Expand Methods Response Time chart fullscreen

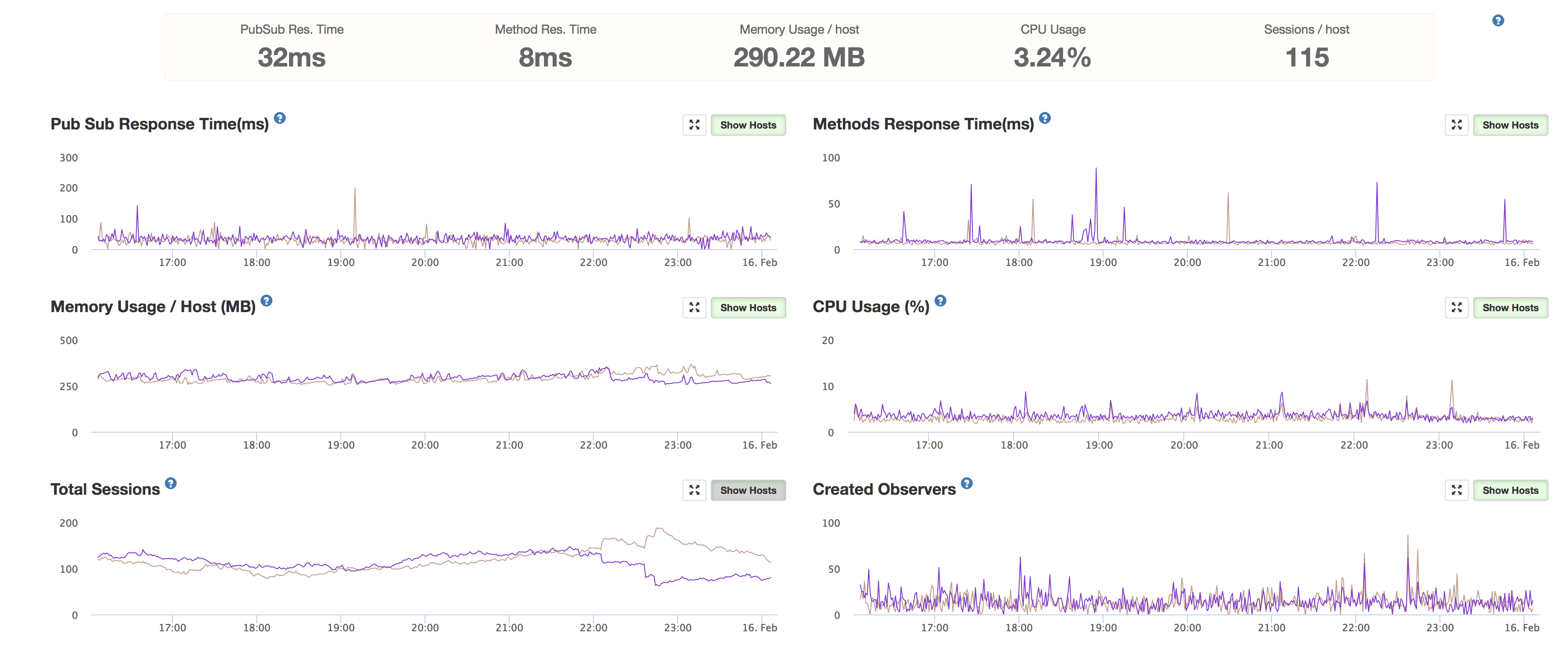[1456, 125]
